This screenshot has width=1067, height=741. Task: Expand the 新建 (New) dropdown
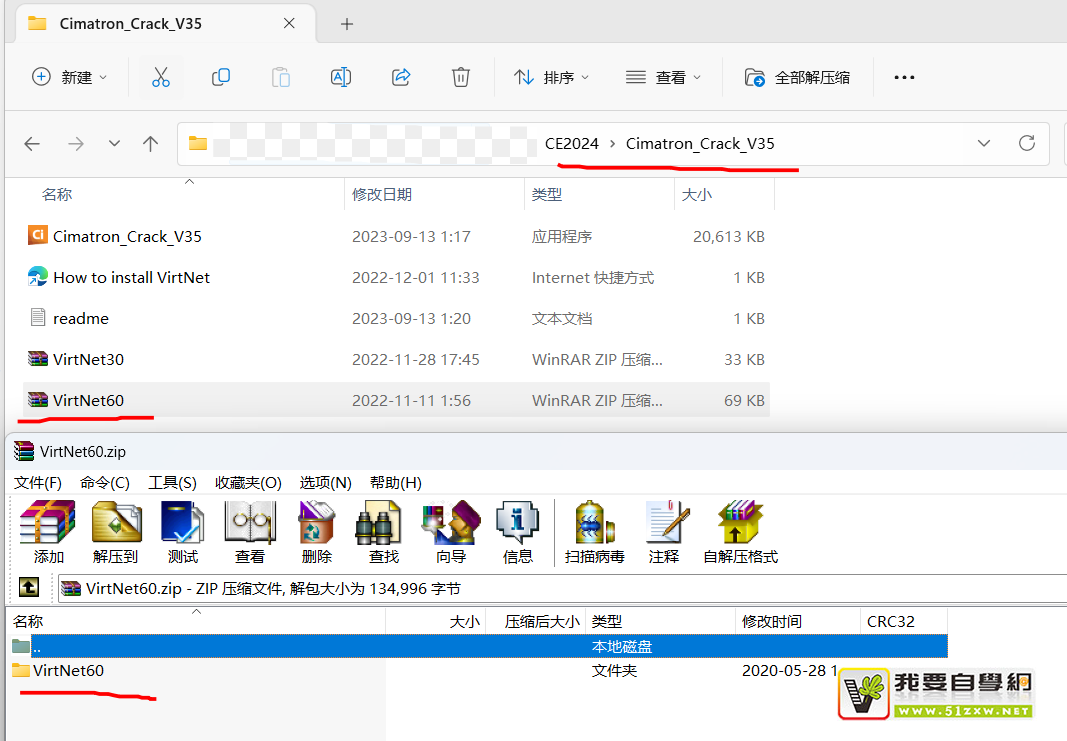tap(70, 77)
